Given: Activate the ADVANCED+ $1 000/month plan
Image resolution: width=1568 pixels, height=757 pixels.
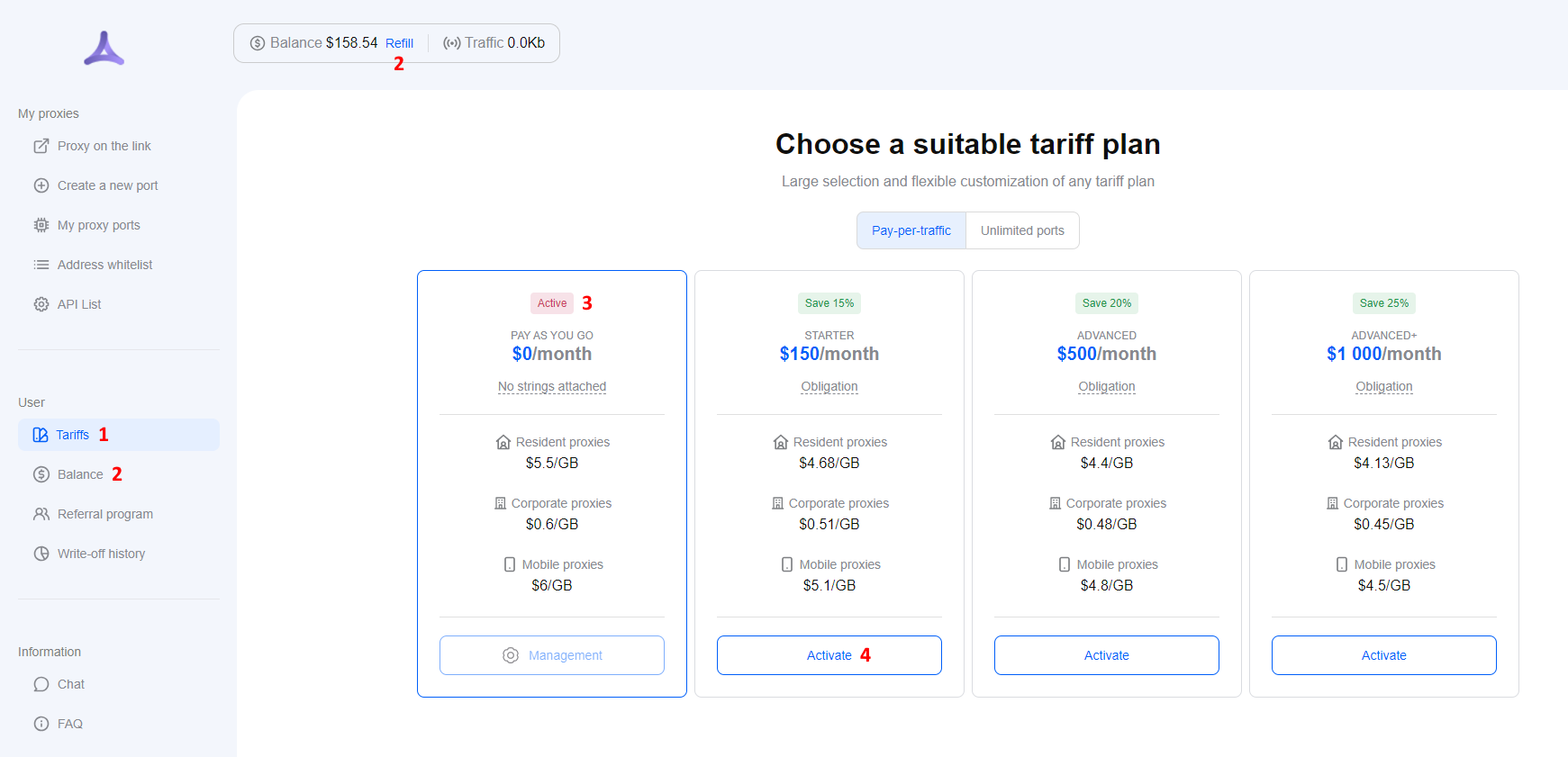Looking at the screenshot, I should (x=1383, y=655).
